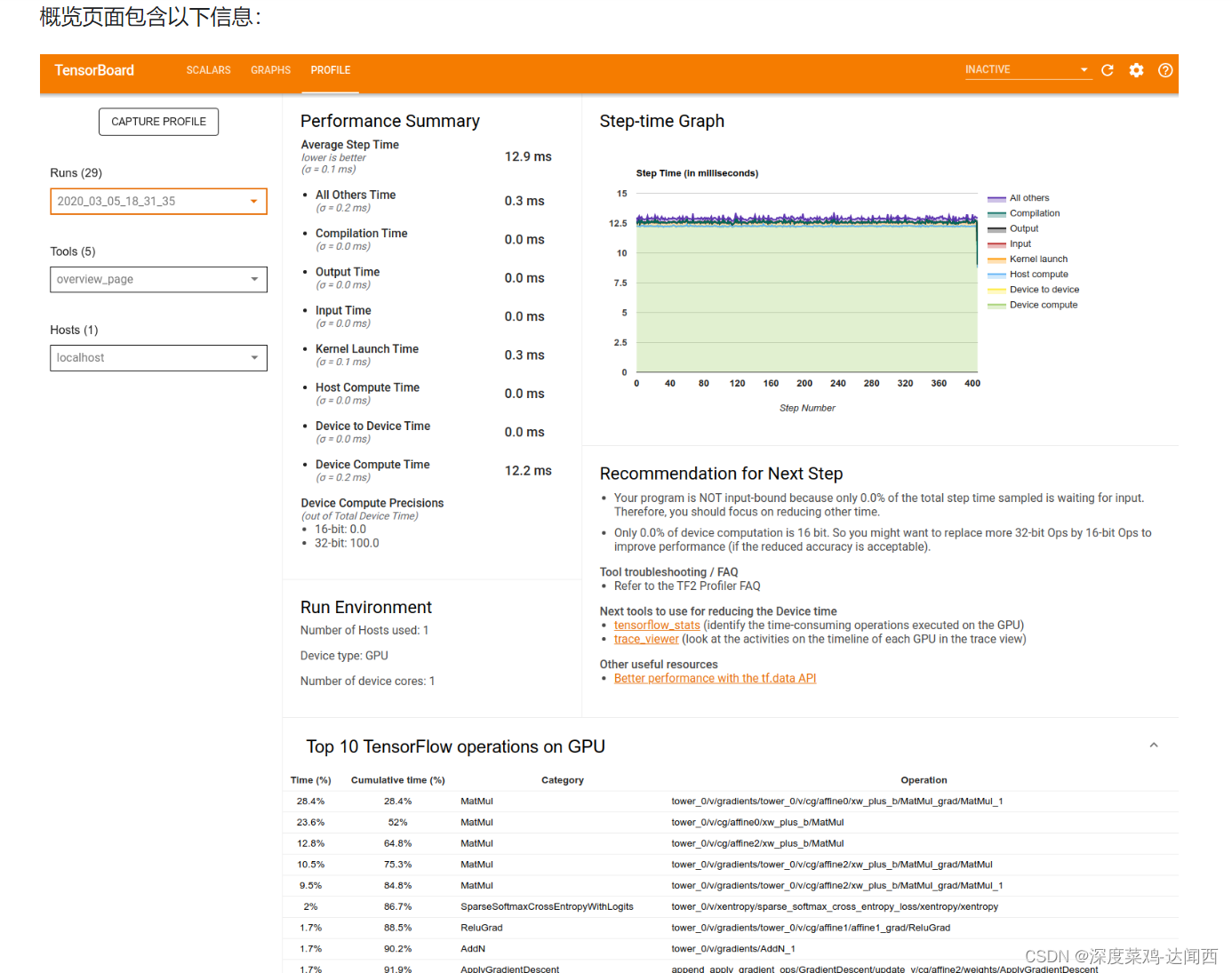Click the 64.8% cumulative time cell
This screenshot has height=973, width=1232.
coord(398,844)
